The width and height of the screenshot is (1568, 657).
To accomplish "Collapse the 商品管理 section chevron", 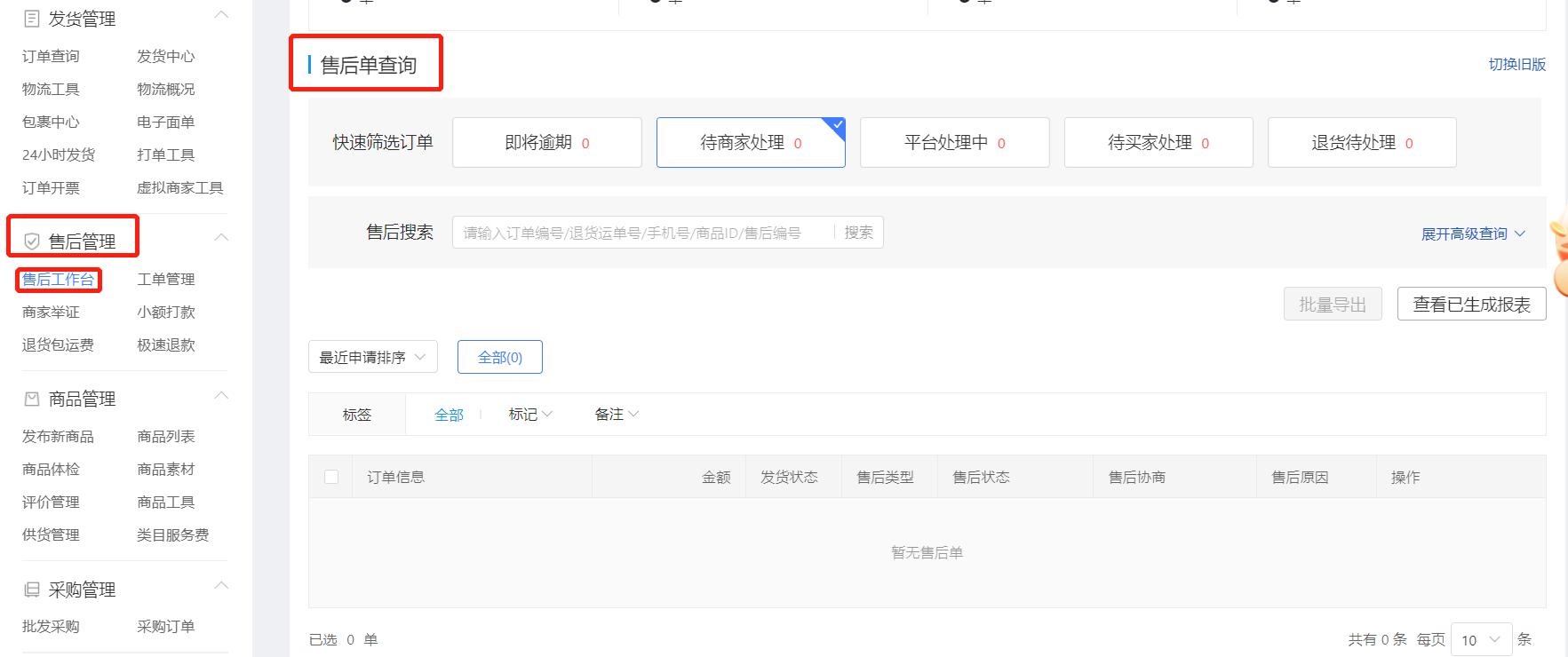I will point(221,395).
